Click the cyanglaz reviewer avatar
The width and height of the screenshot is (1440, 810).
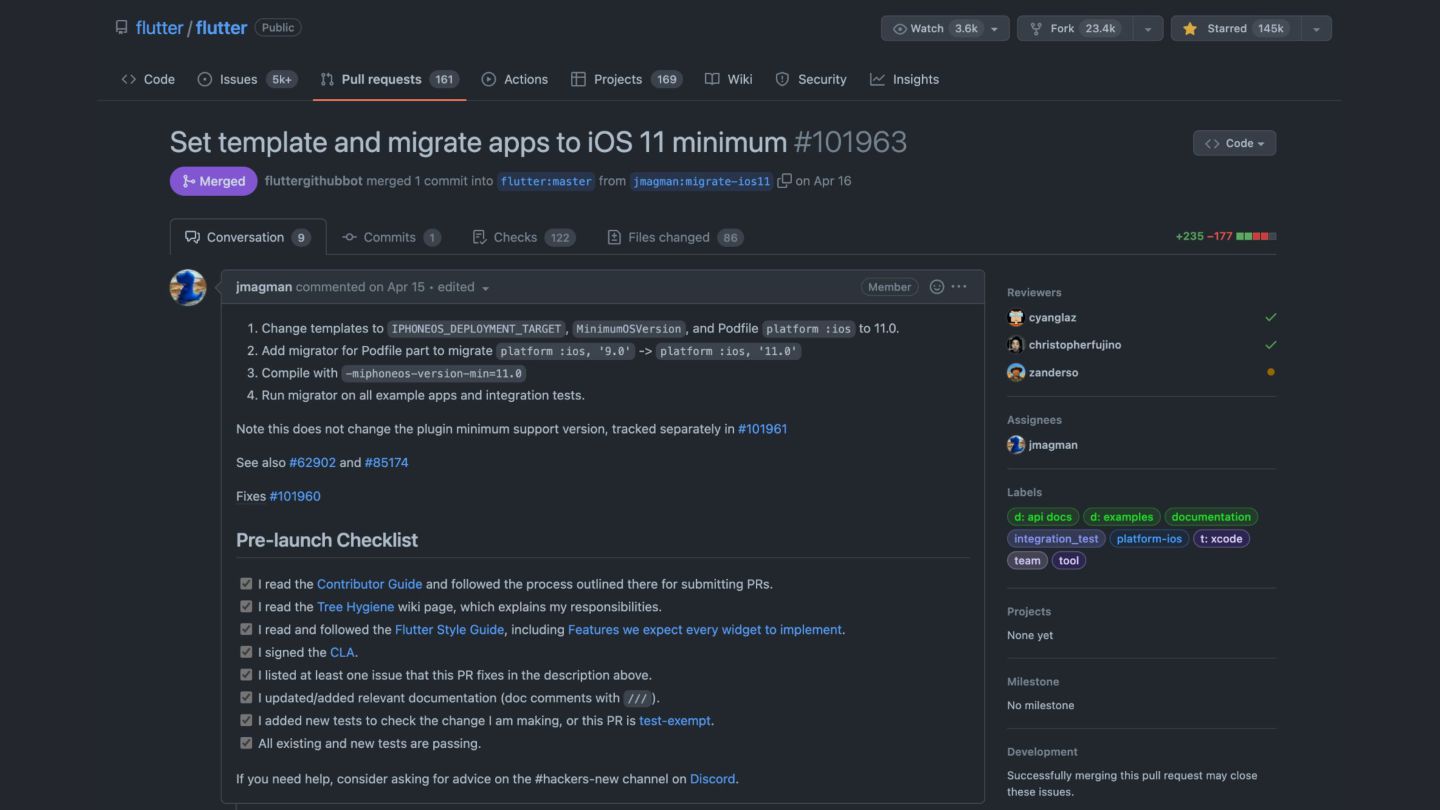pyautogui.click(x=1016, y=318)
